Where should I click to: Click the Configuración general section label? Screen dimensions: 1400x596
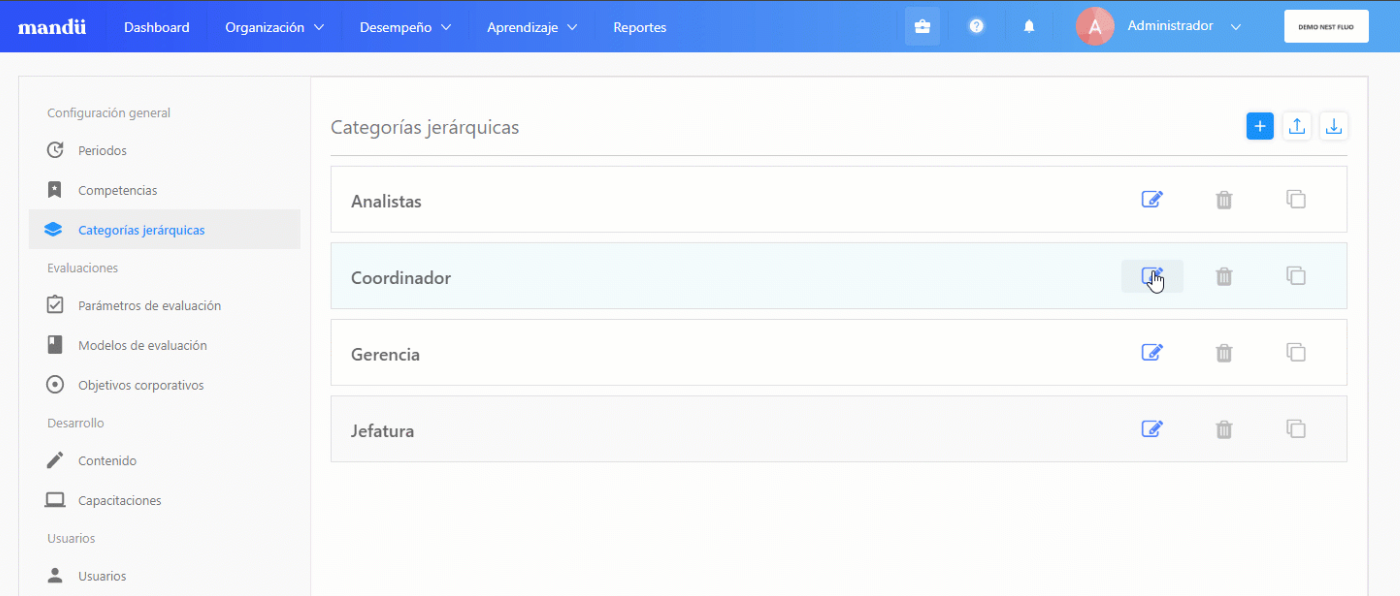click(109, 113)
